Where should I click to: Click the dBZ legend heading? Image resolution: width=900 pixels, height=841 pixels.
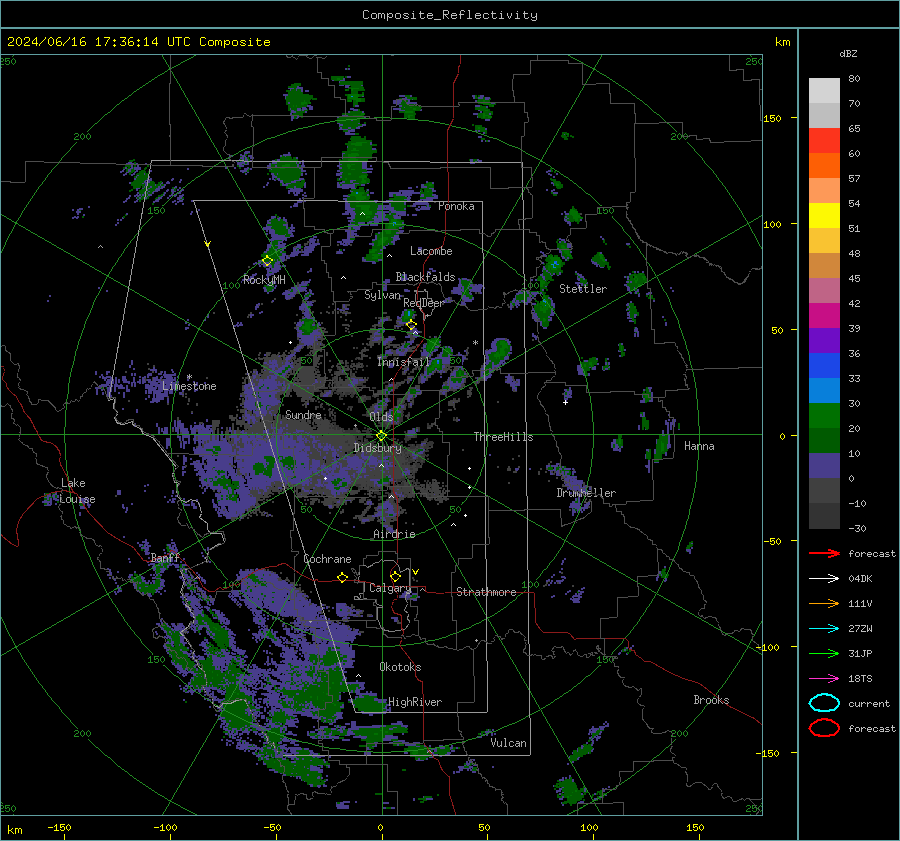coord(848,53)
